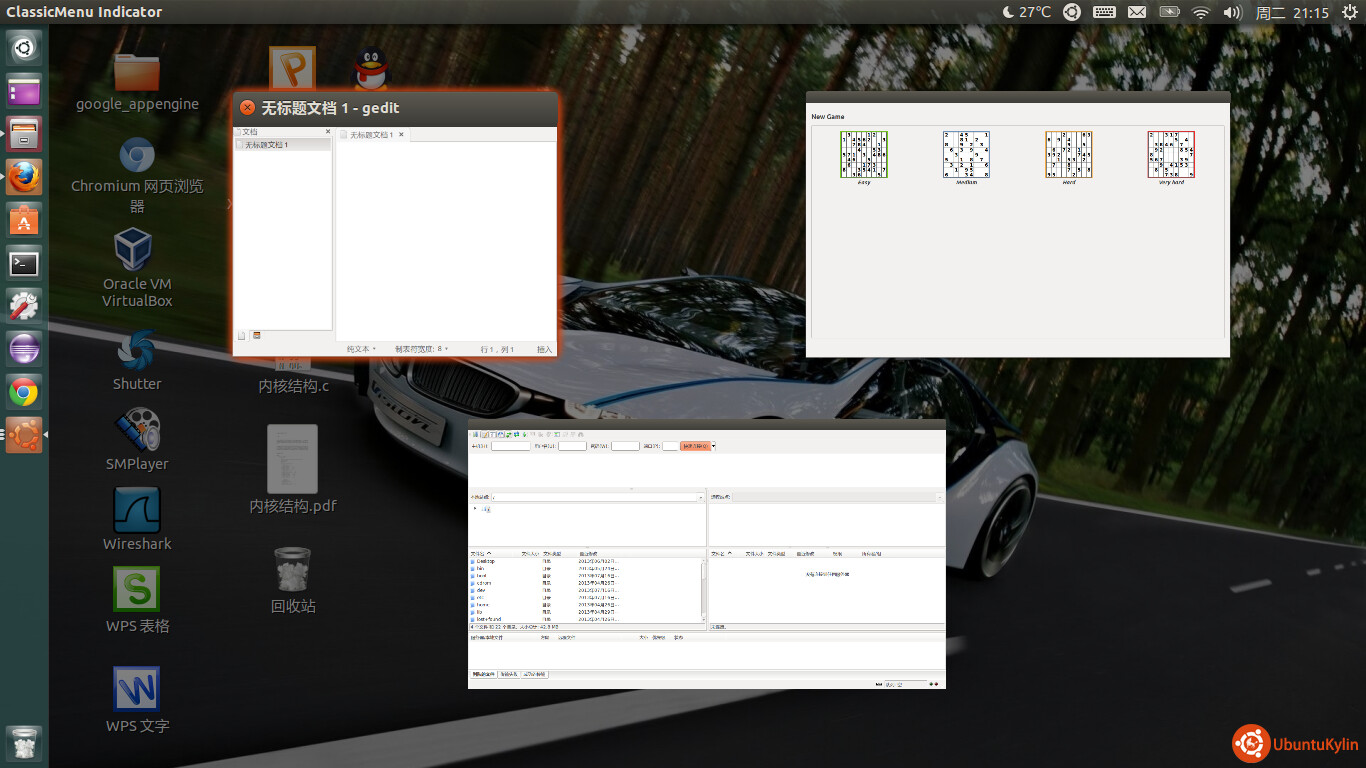Click ClassicMenu Indicator in top panel
Image resolution: width=1366 pixels, height=768 pixels.
coord(84,12)
